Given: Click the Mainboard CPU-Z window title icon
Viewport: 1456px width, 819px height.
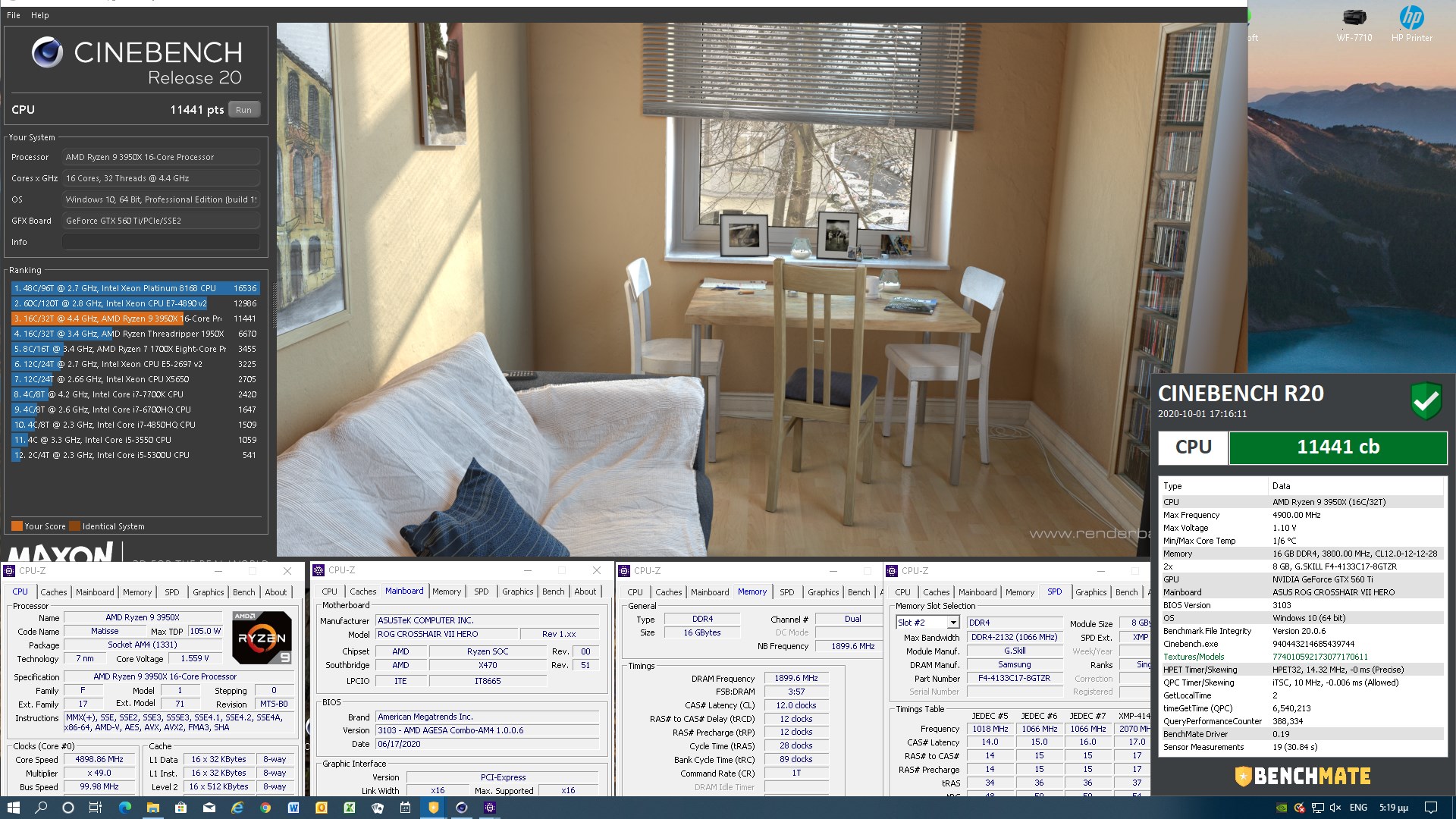Looking at the screenshot, I should click(319, 570).
